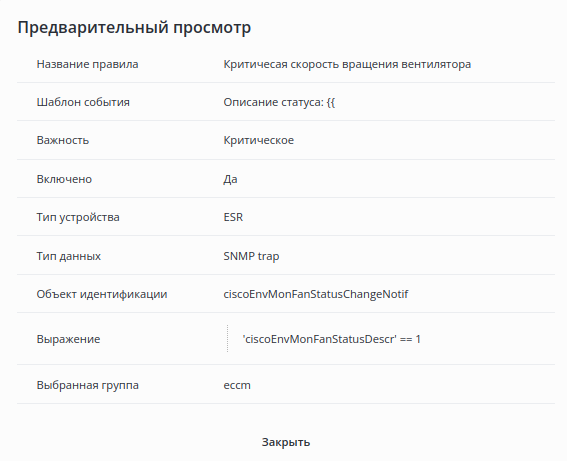Click the Критическое severity value
Screen dimensions: 567x461
[x=259, y=140]
